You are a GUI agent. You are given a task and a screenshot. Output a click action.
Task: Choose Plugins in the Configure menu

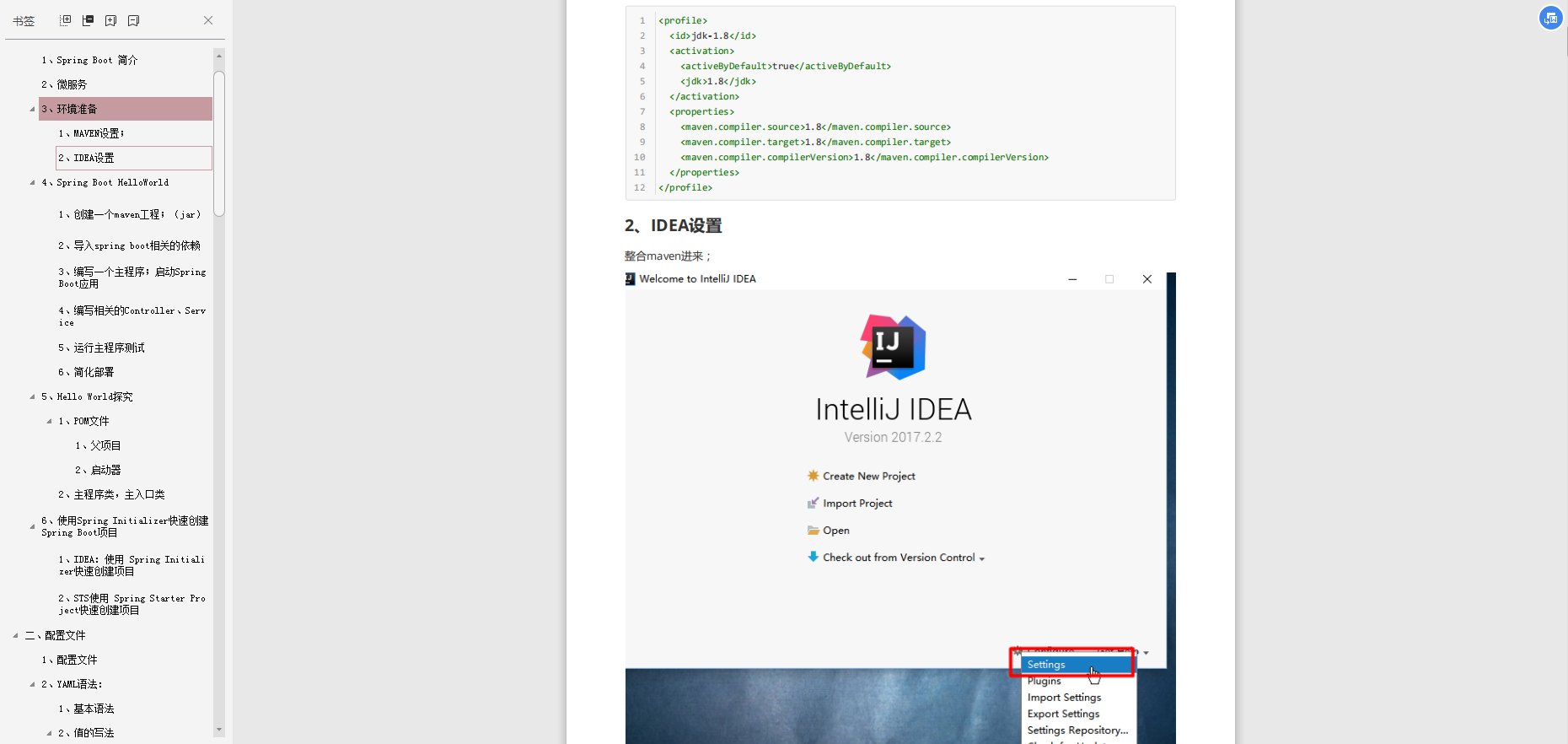click(1044, 681)
